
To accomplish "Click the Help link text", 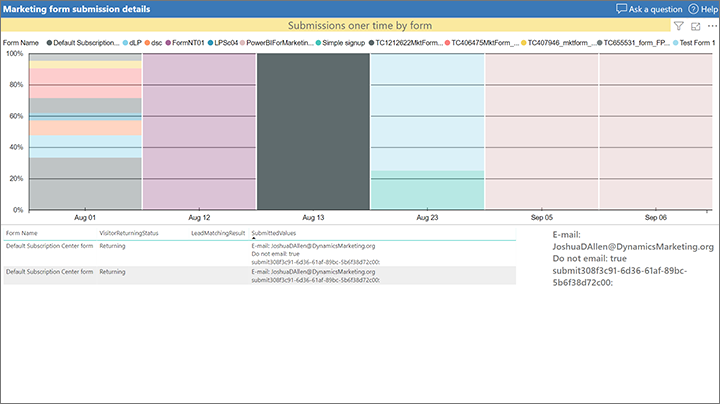I will (x=709, y=9).
